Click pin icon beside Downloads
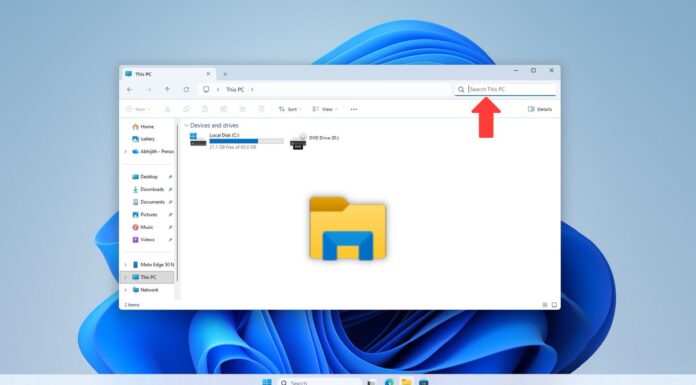696x385 pixels. tap(170, 189)
